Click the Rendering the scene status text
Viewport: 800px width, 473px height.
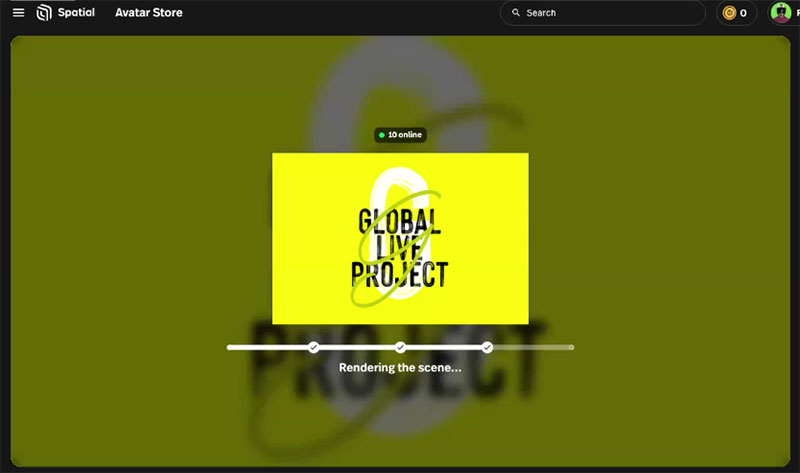400,367
